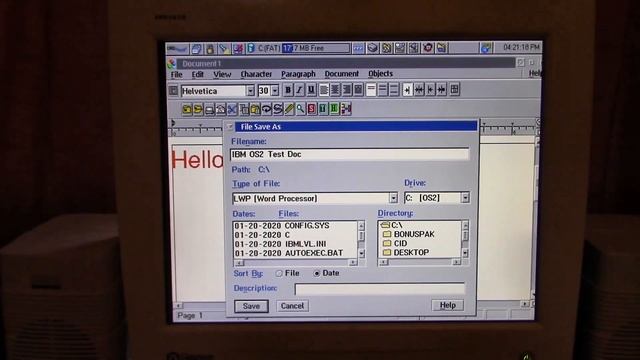Toggle Bold formatting
640x360 pixels.
(x=288, y=89)
